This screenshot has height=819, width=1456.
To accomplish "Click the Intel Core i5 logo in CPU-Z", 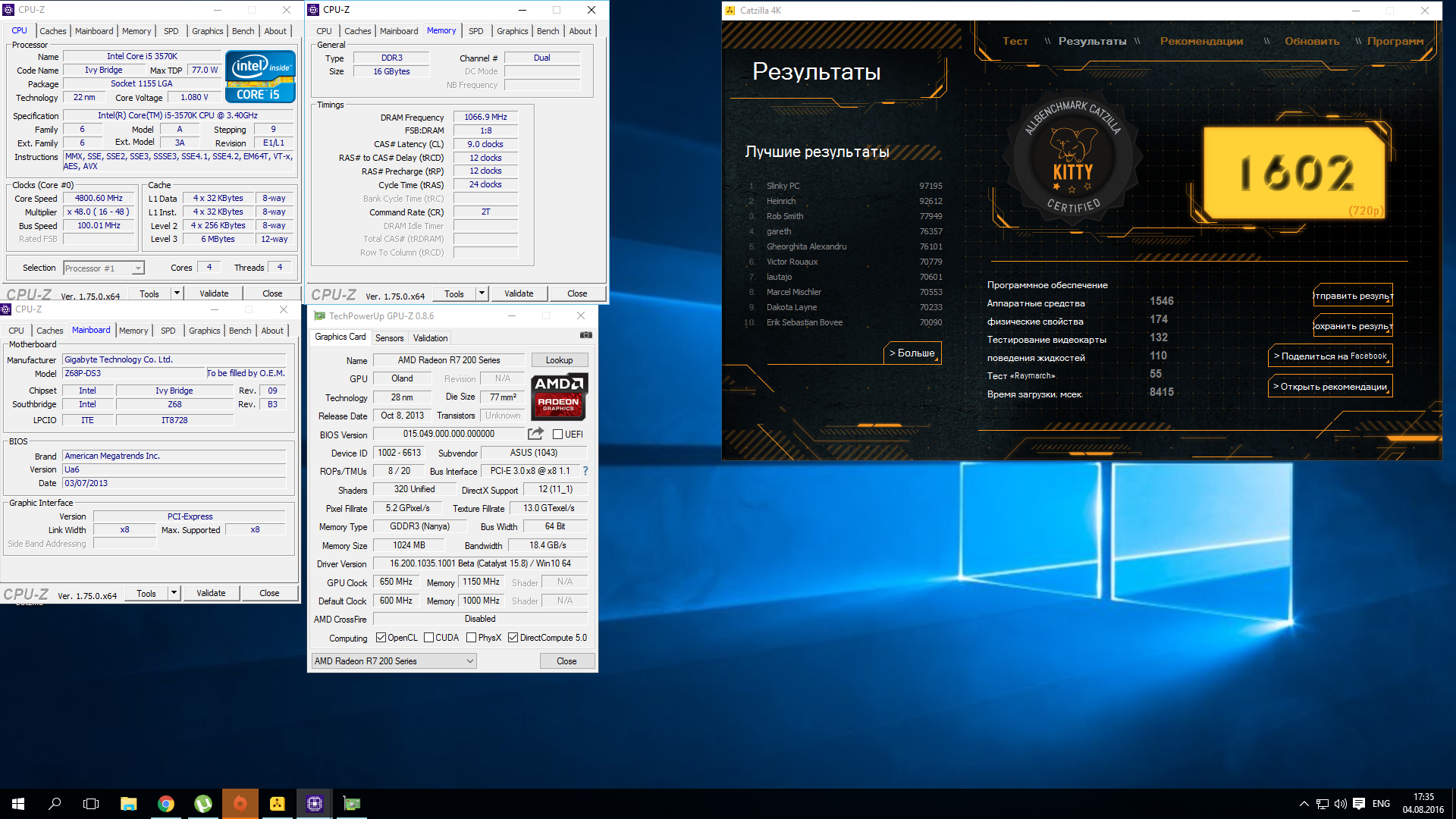I will pos(260,76).
